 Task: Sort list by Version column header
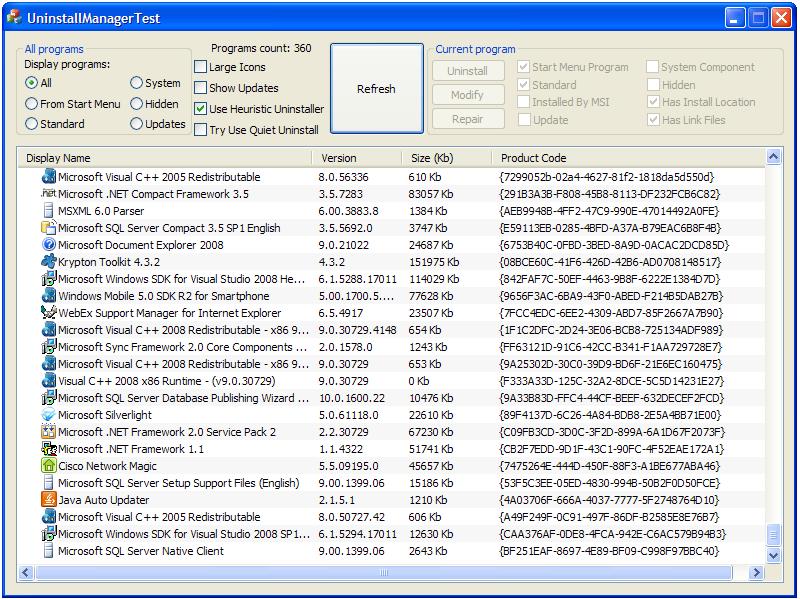click(357, 158)
